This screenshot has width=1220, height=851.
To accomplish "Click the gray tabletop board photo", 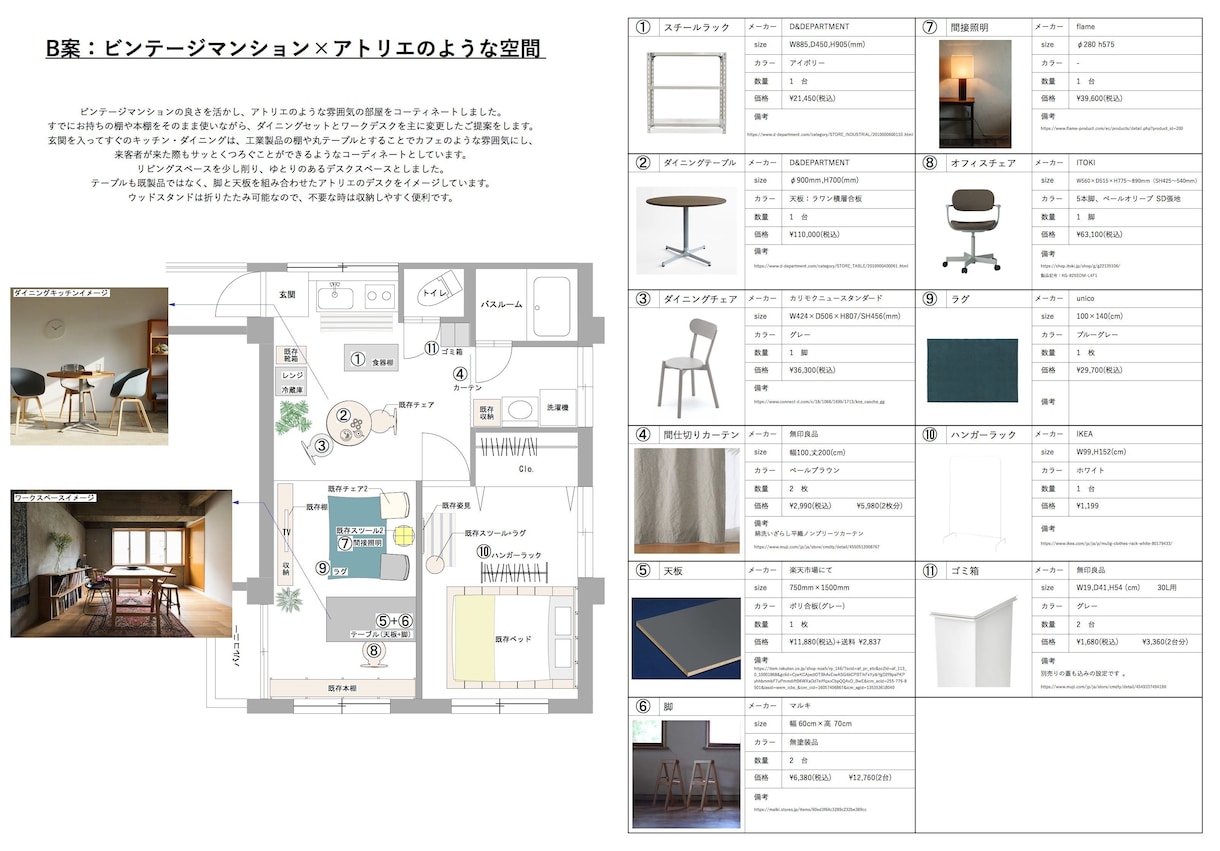I will [x=686, y=638].
